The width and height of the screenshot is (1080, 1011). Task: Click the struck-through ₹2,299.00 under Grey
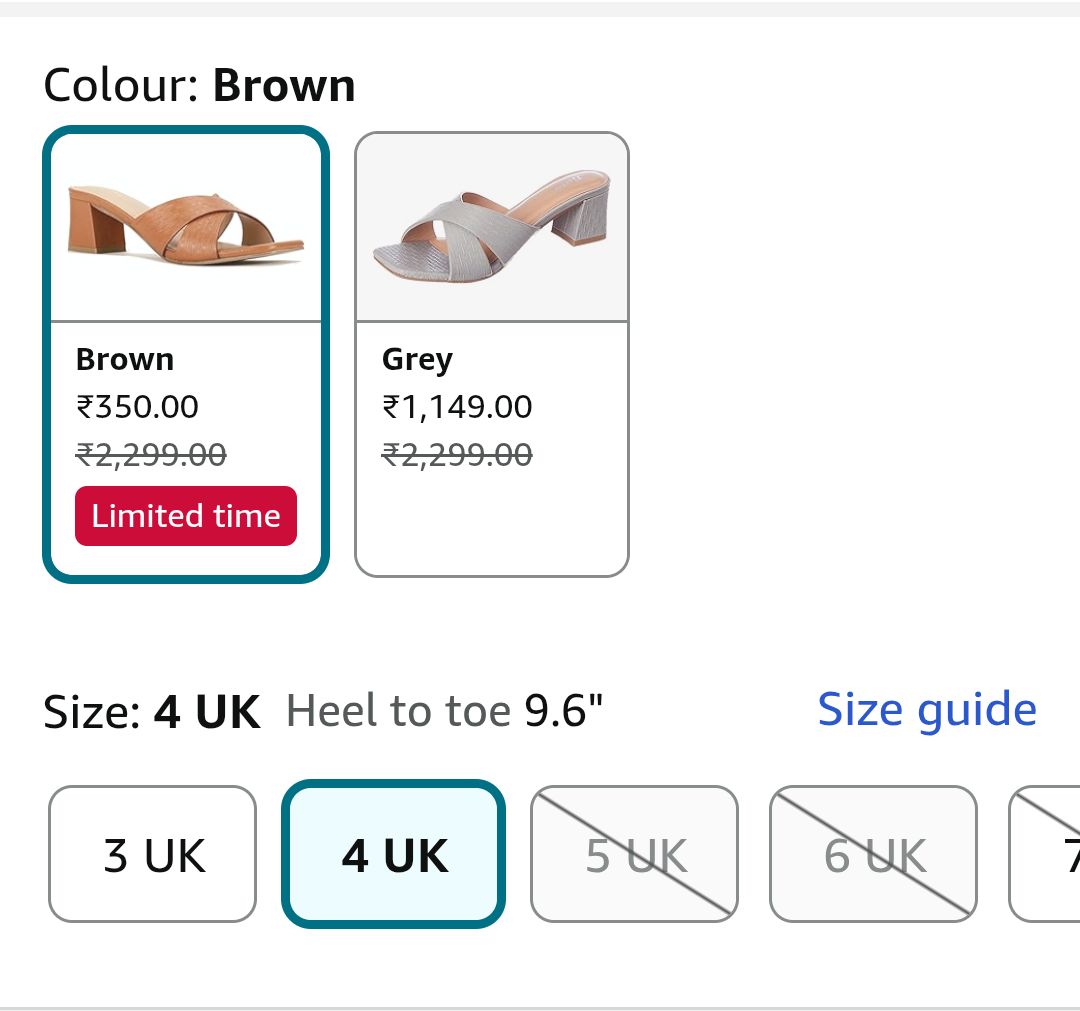coord(457,456)
